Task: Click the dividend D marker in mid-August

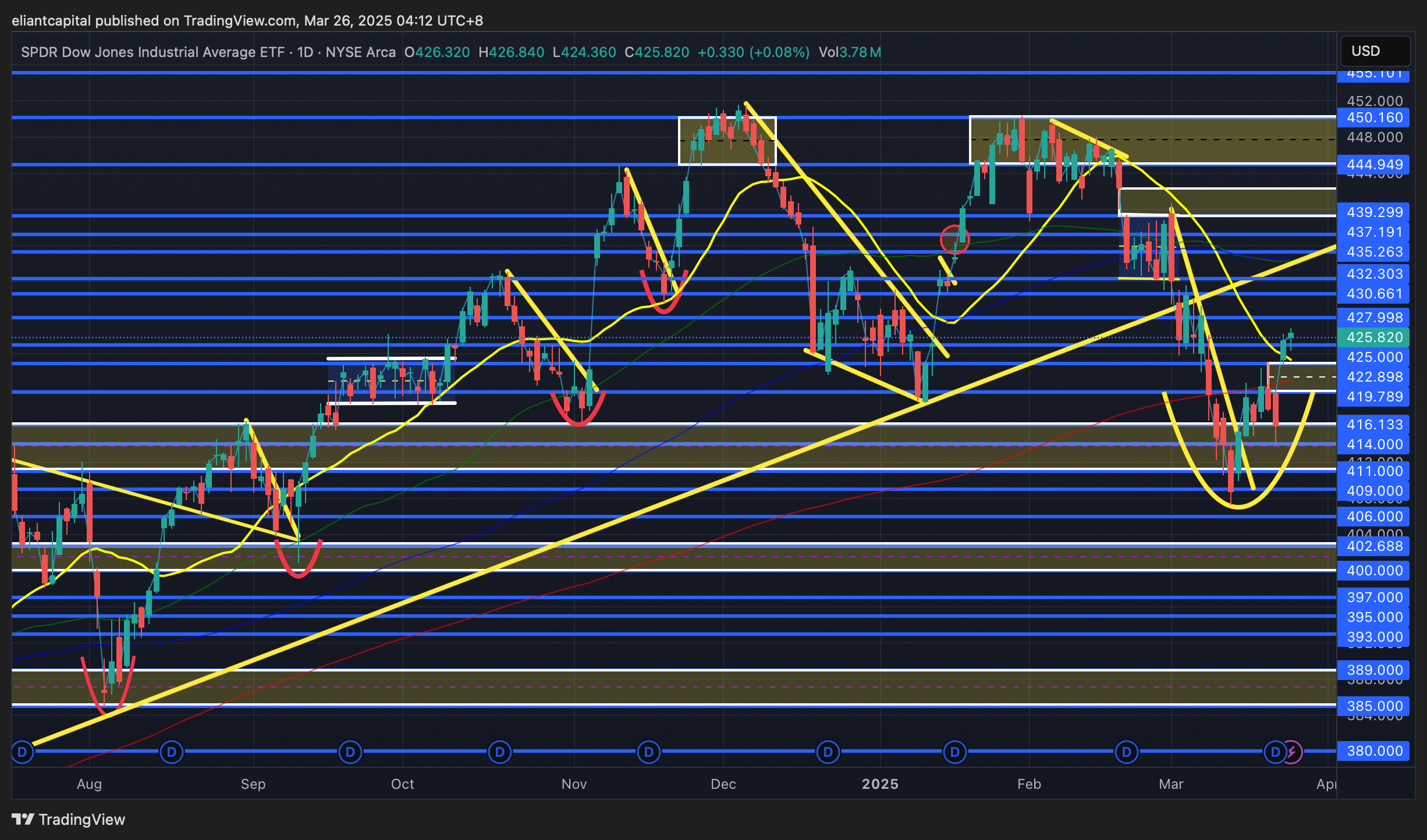Action: pyautogui.click(x=172, y=752)
